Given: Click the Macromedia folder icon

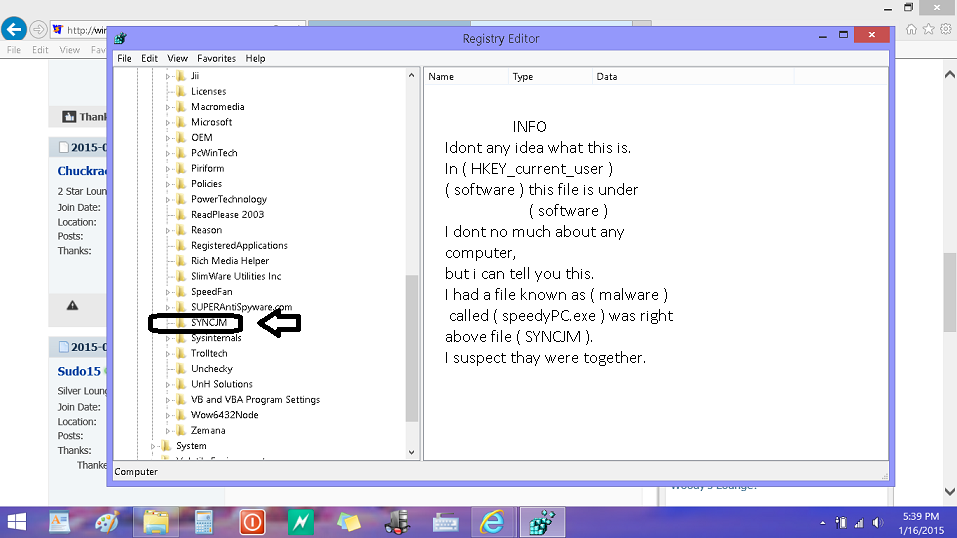Looking at the screenshot, I should pyautogui.click(x=181, y=107).
